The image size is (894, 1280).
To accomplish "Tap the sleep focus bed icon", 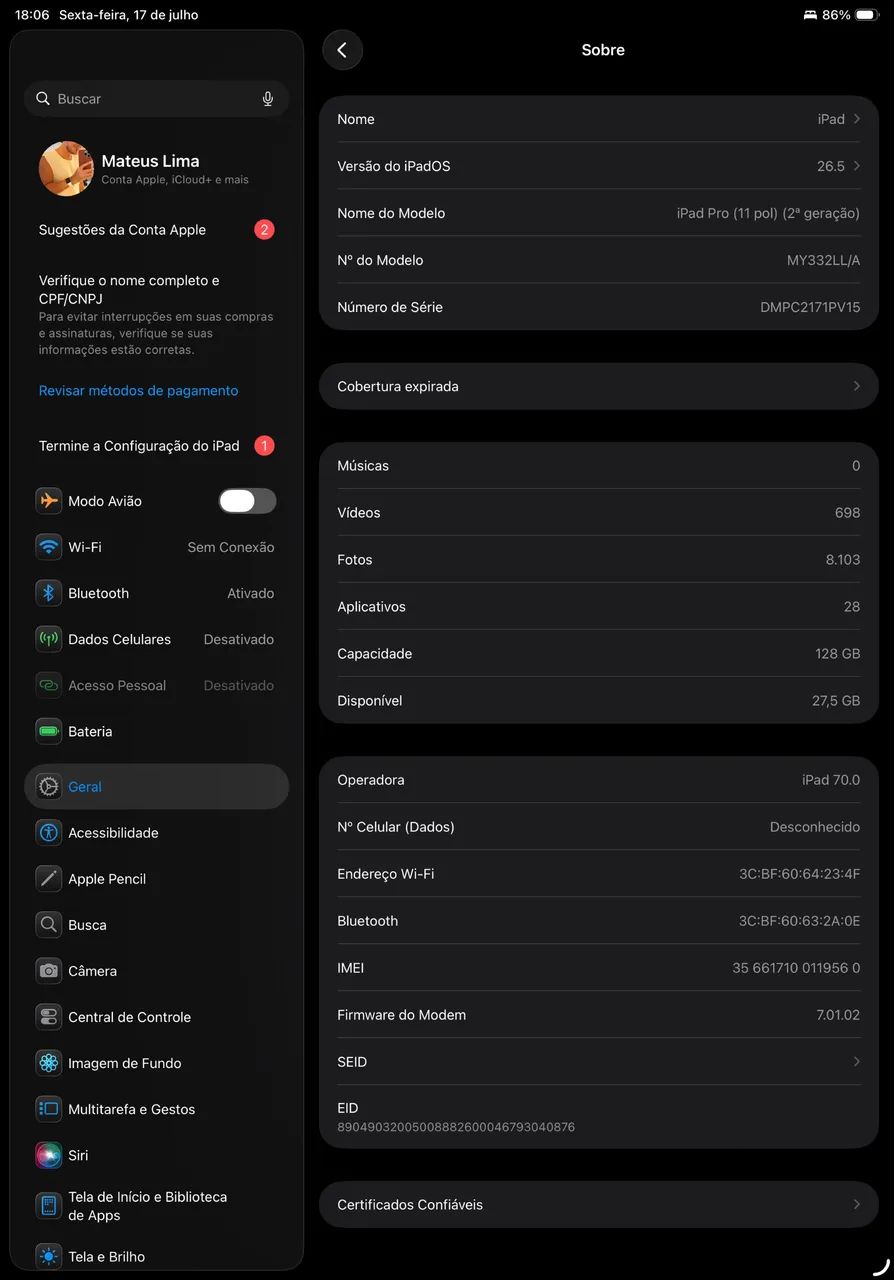I will coord(810,15).
